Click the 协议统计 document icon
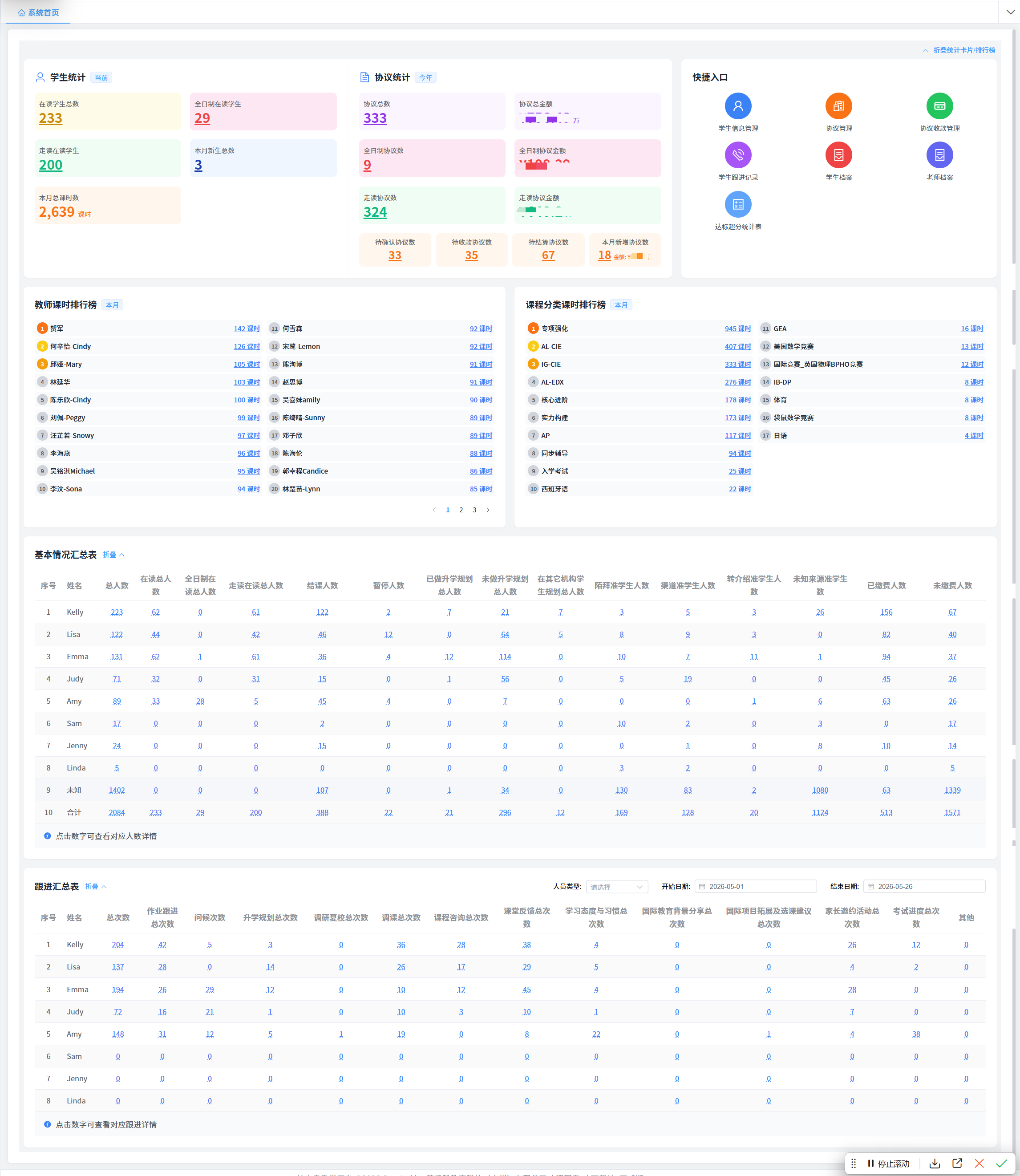 tap(364, 77)
